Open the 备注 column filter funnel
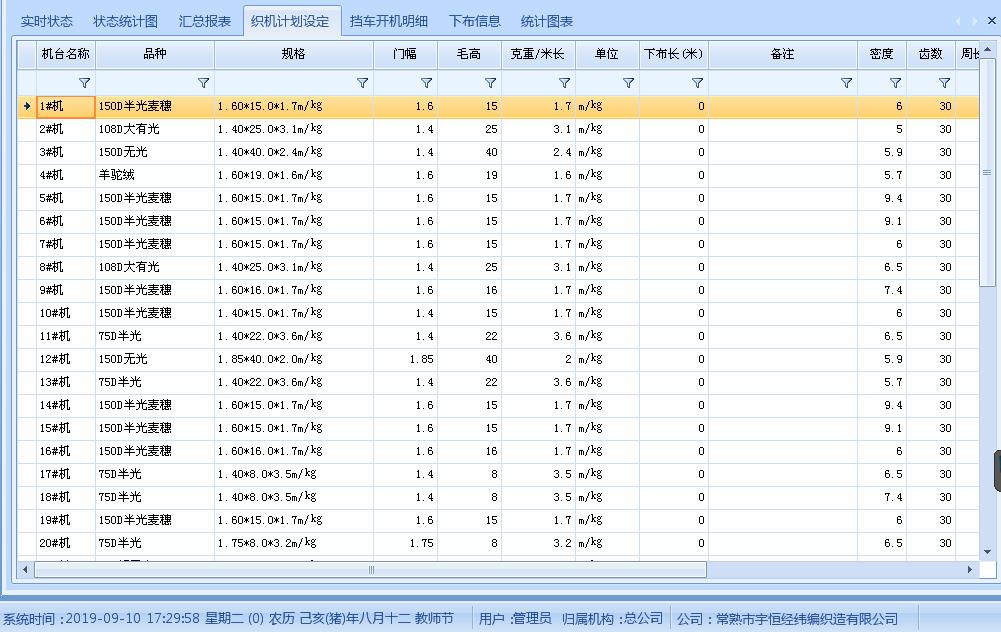The image size is (1001, 632). pos(846,83)
